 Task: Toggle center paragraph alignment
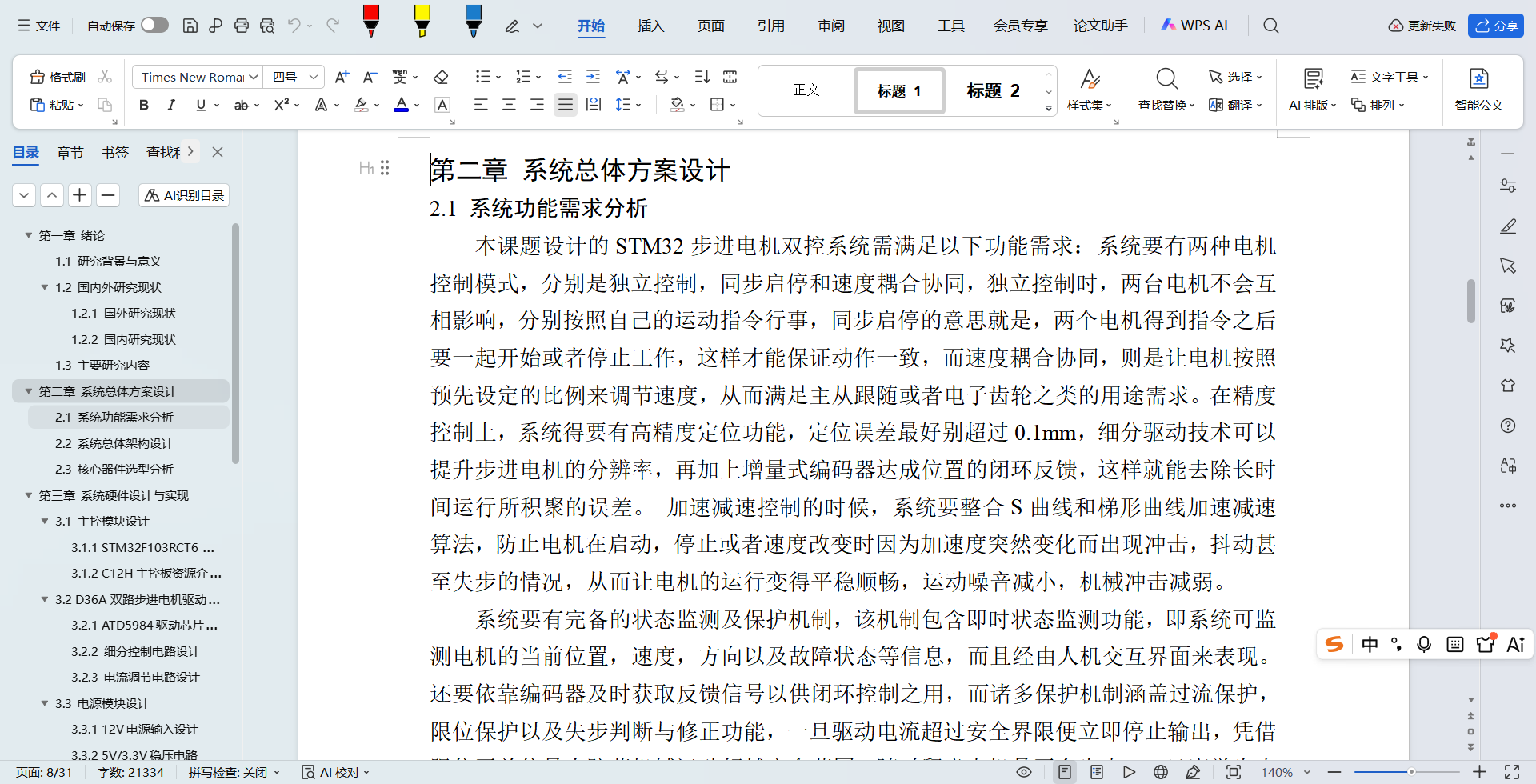click(509, 105)
